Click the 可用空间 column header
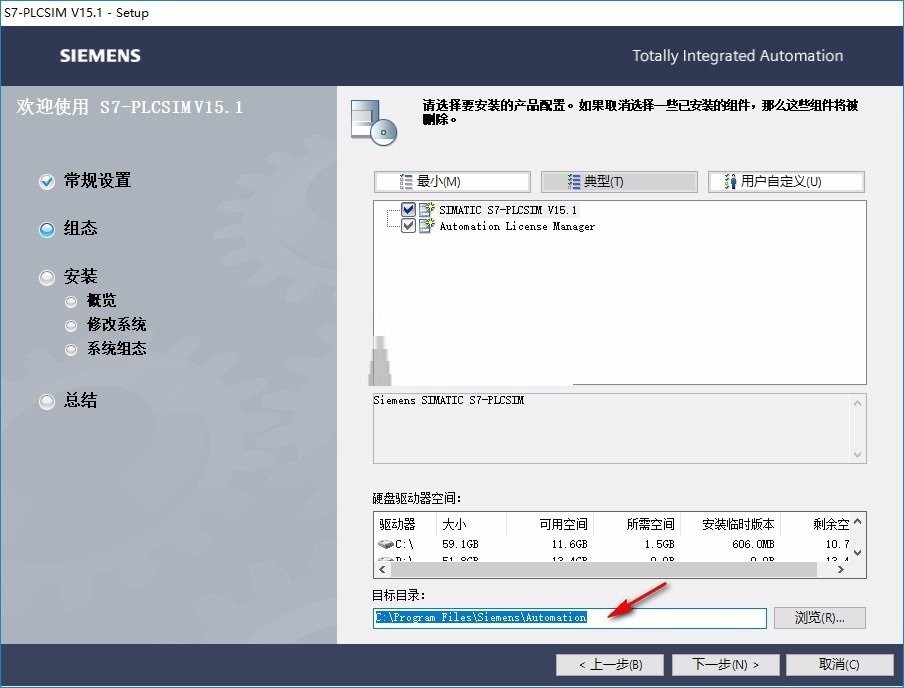 click(x=550, y=524)
